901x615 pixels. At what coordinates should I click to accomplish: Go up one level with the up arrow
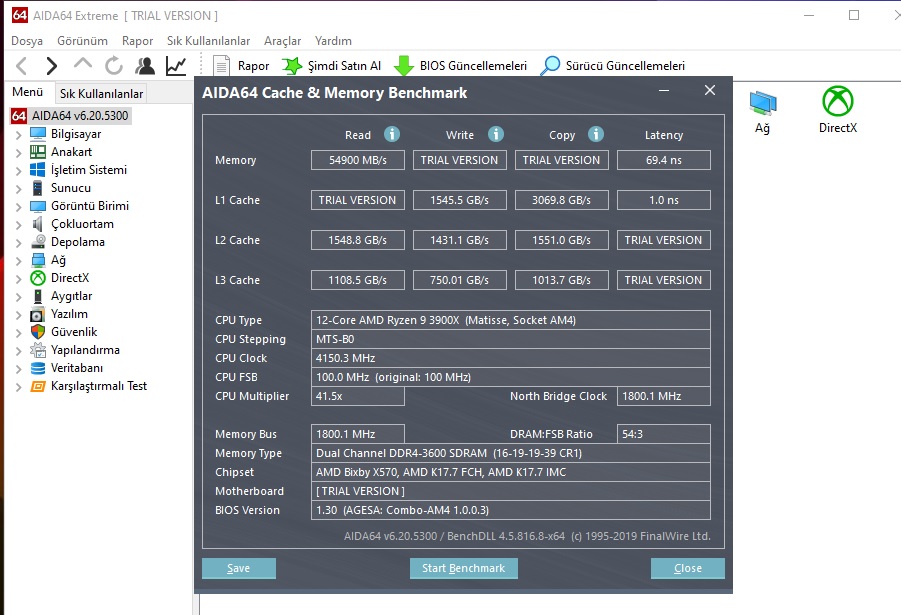83,64
